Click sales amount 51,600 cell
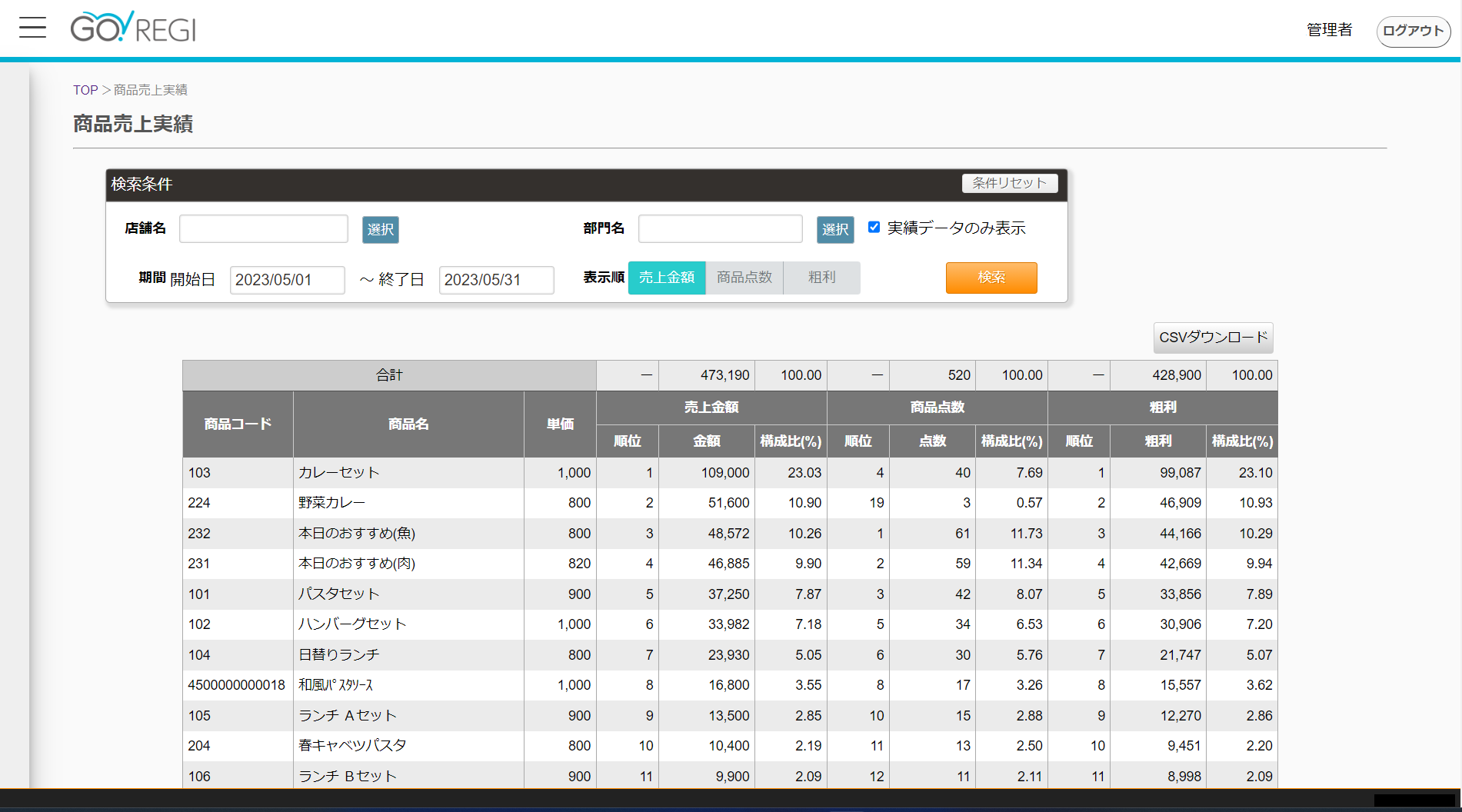 (707, 503)
